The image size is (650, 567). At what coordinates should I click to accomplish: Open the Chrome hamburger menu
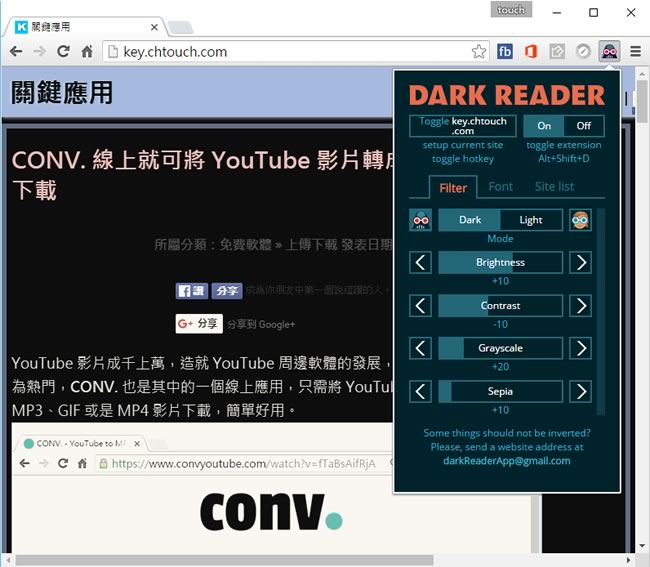[x=634, y=51]
